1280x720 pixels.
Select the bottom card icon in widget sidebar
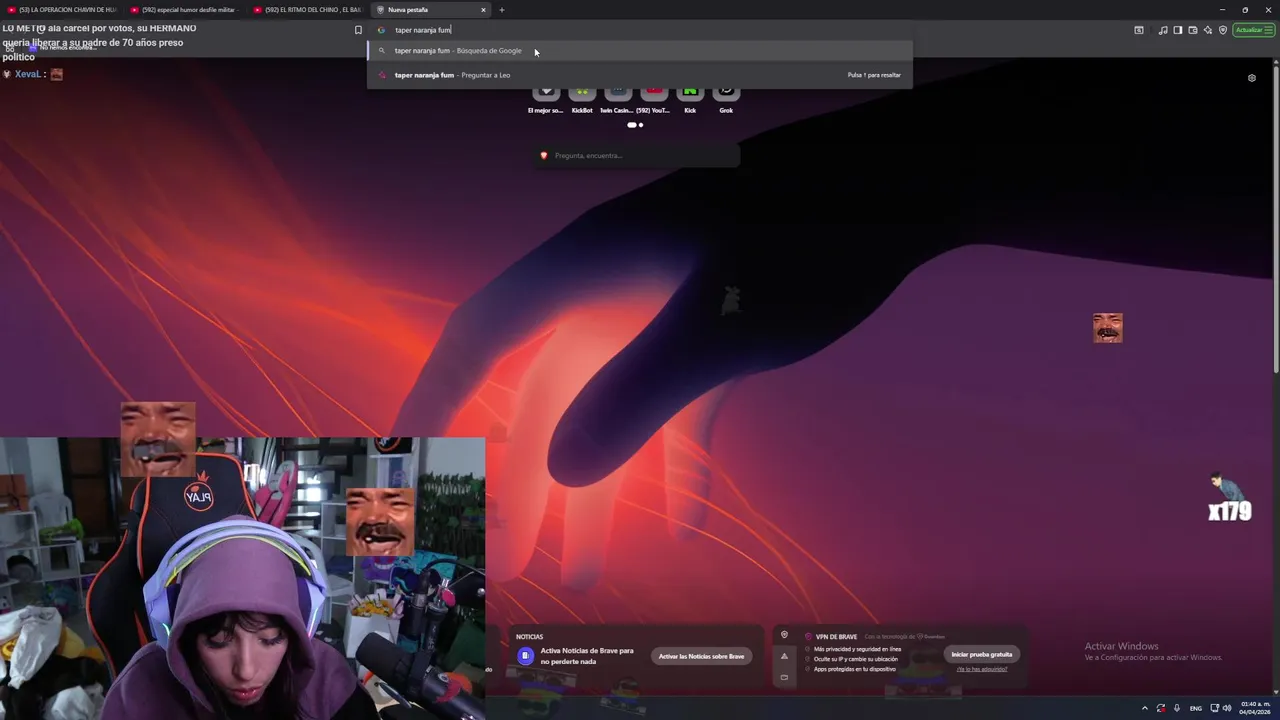pyautogui.click(x=784, y=677)
